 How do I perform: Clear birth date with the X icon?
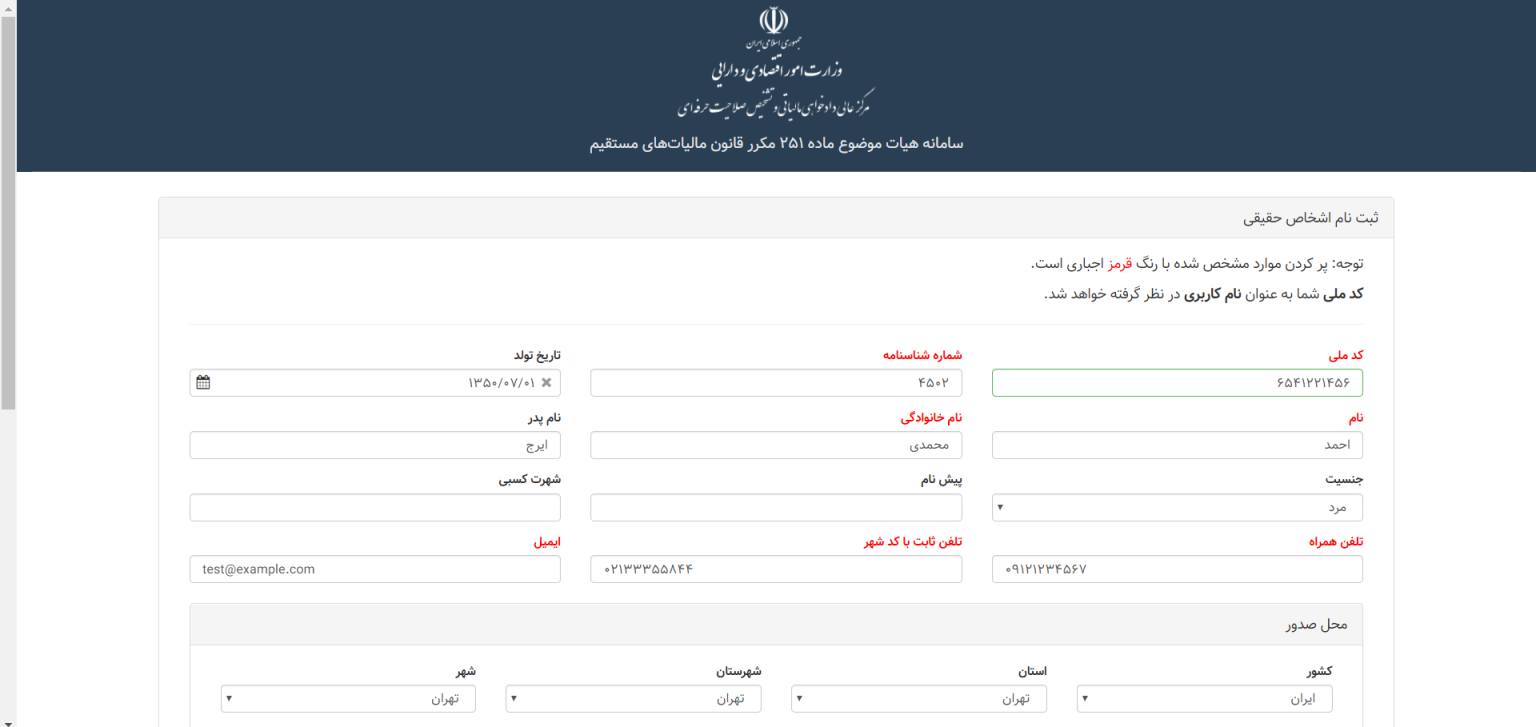[546, 383]
